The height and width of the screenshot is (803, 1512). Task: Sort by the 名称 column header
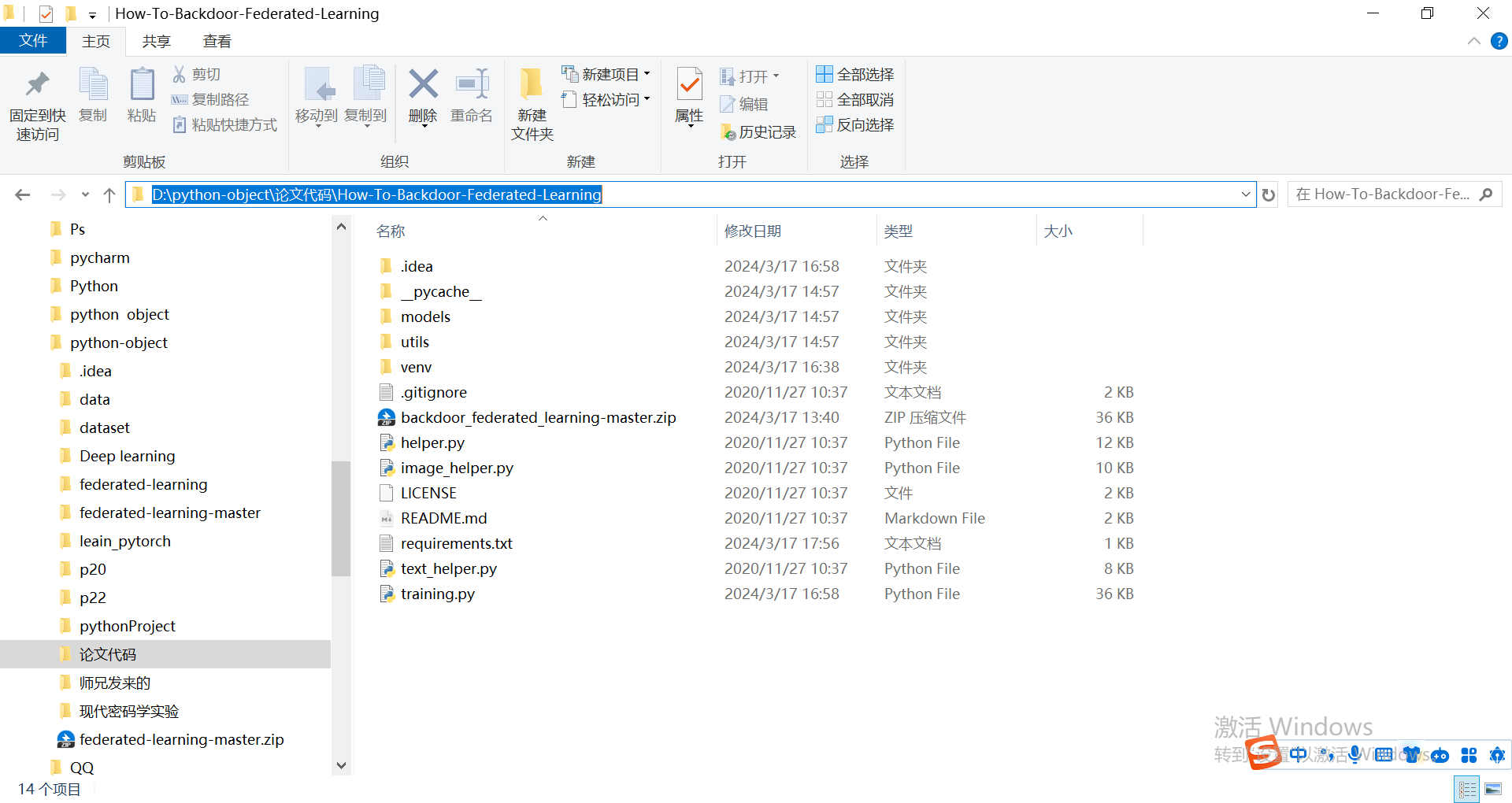[543, 231]
